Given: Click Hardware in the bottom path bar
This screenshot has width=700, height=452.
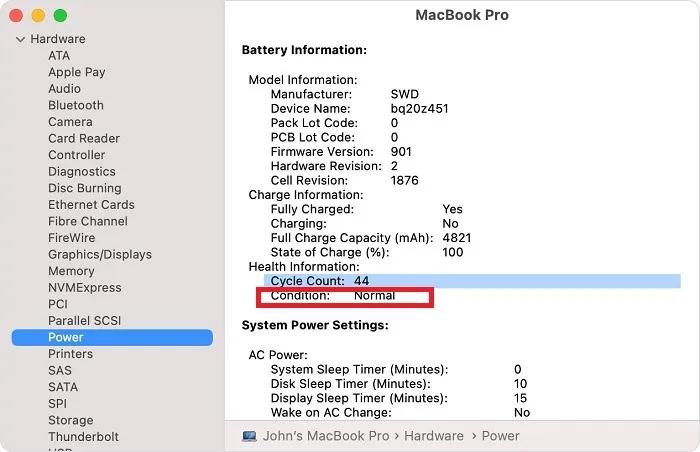Looking at the screenshot, I should click(x=433, y=436).
